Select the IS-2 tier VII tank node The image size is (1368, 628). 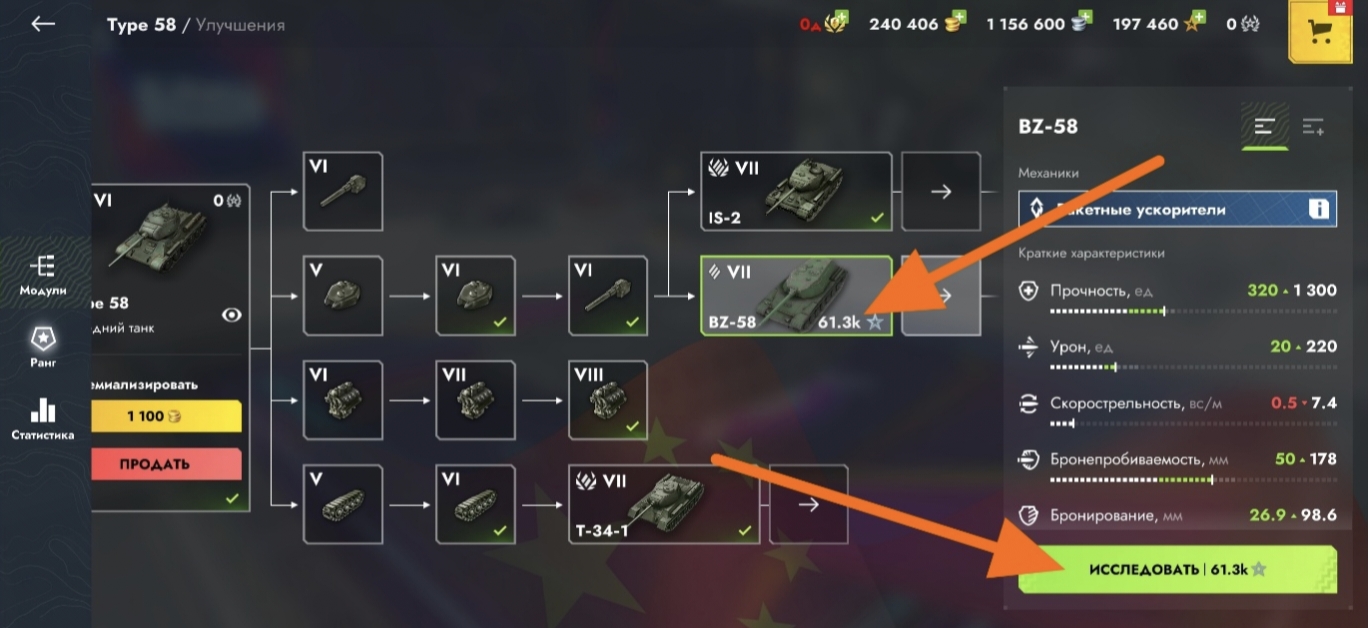click(796, 191)
